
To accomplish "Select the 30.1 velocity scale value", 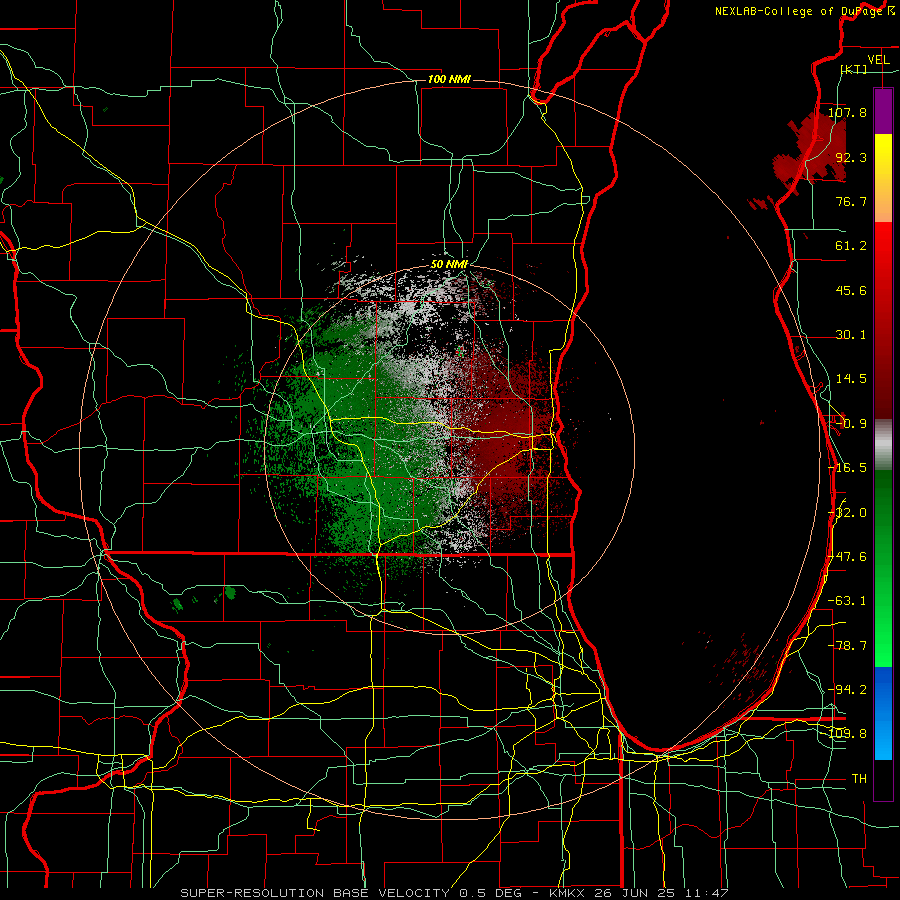I will coord(851,335).
